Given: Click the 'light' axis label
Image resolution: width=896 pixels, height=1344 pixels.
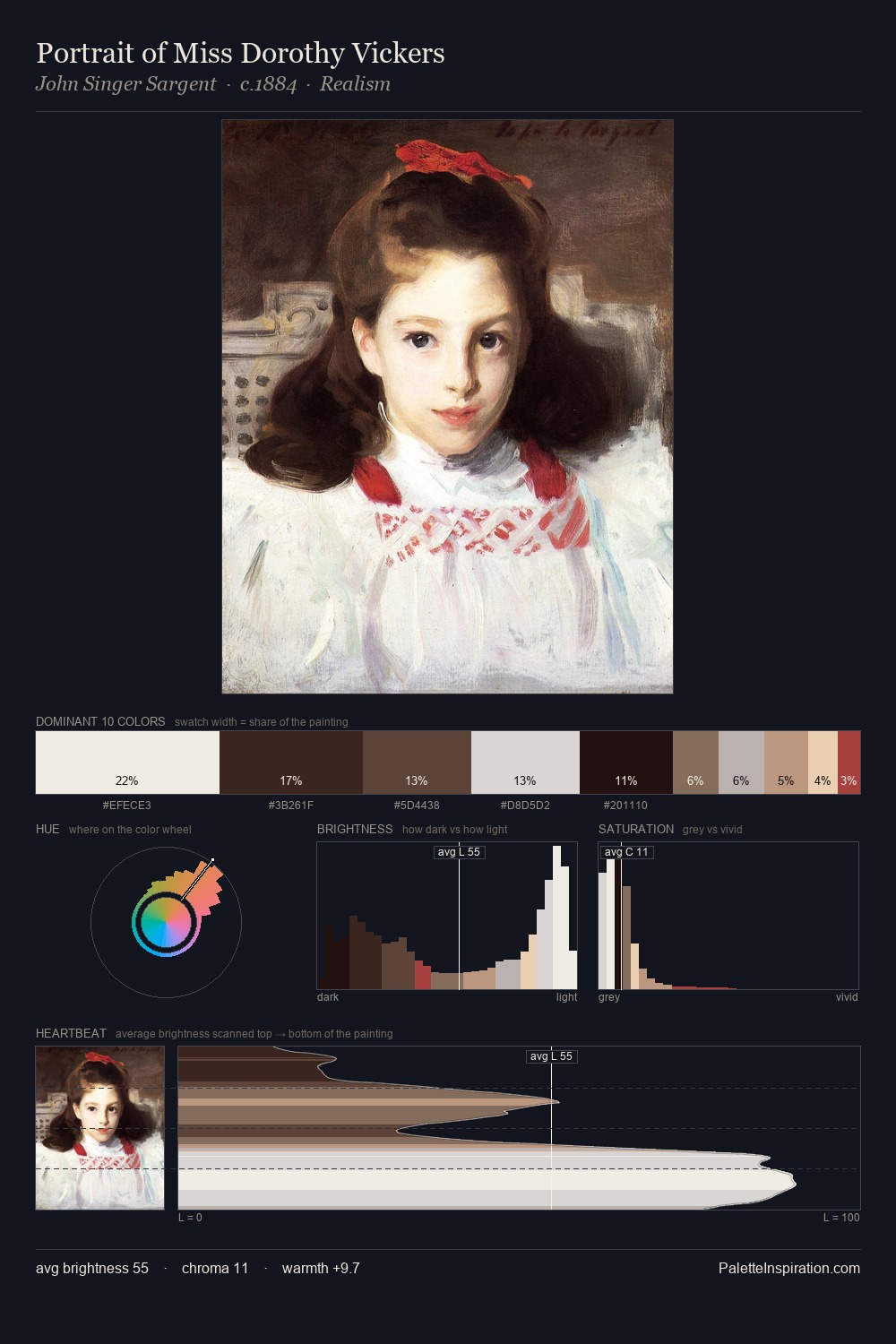Looking at the screenshot, I should [566, 997].
